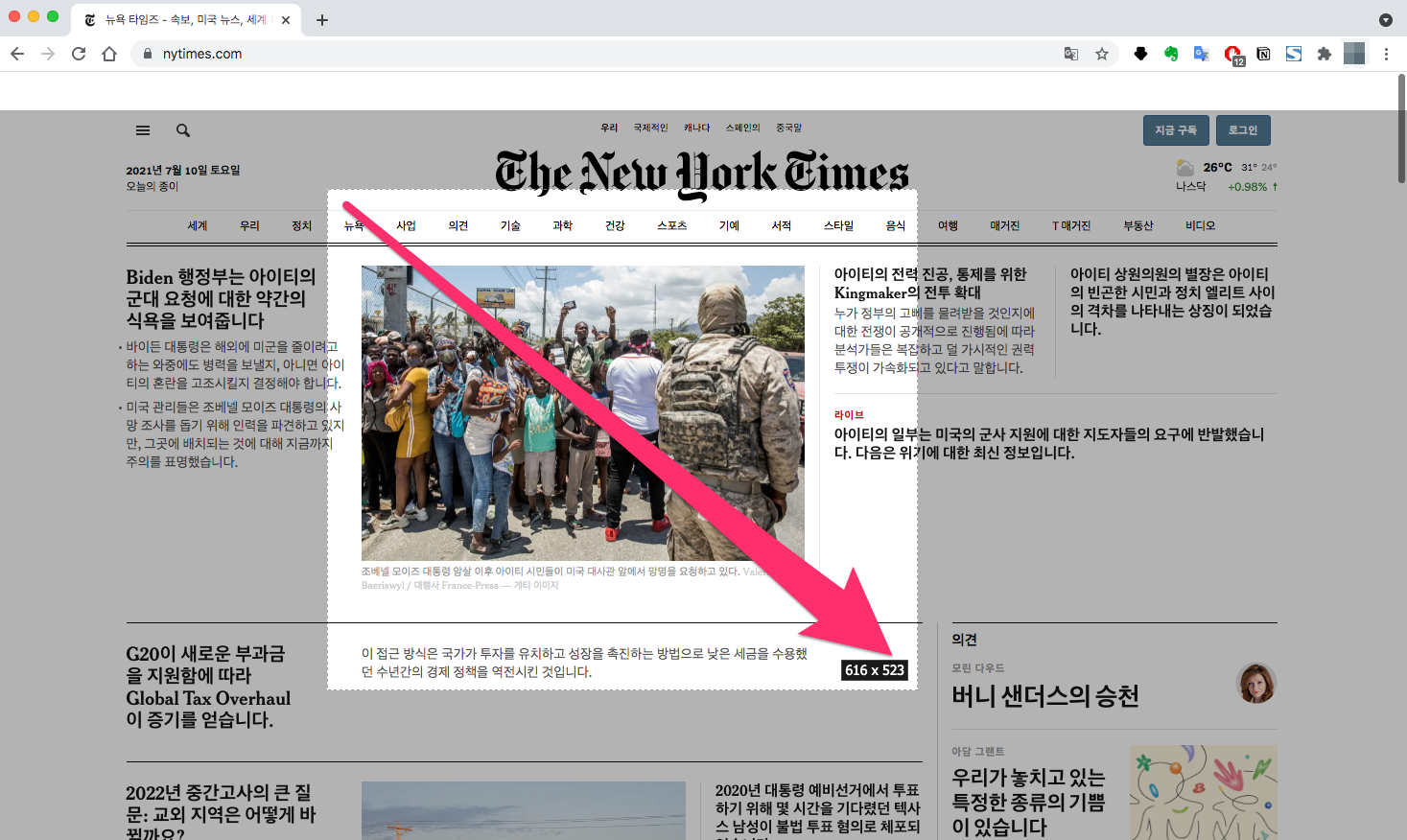
Task: Open the Opinion section in navigation
Action: 458,225
